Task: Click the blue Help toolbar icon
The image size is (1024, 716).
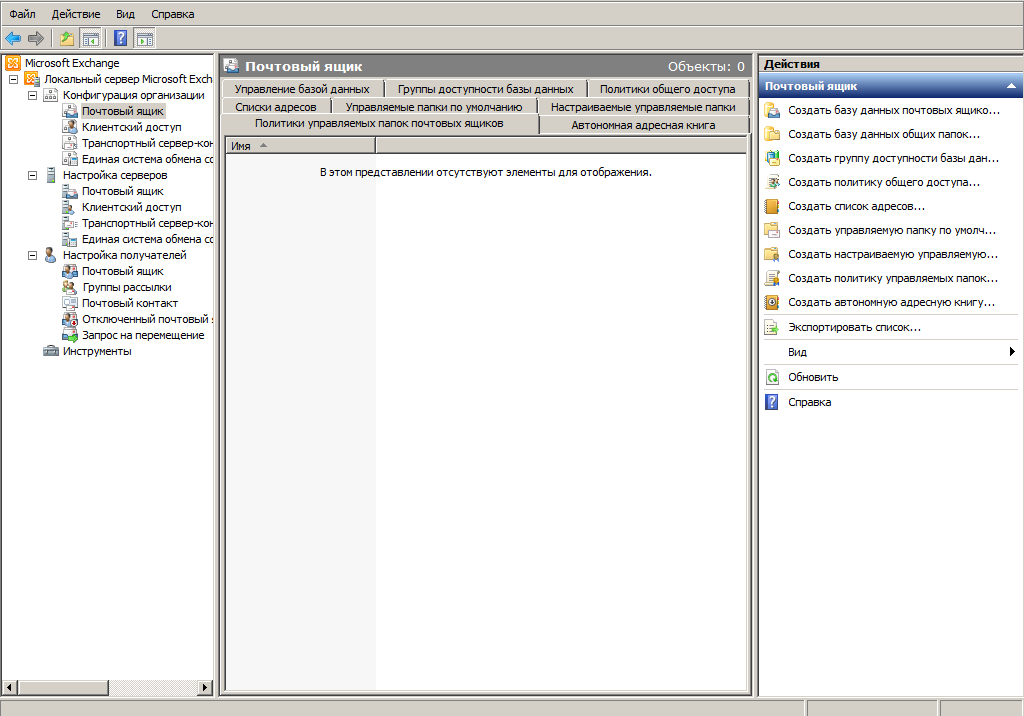Action: 121,39
